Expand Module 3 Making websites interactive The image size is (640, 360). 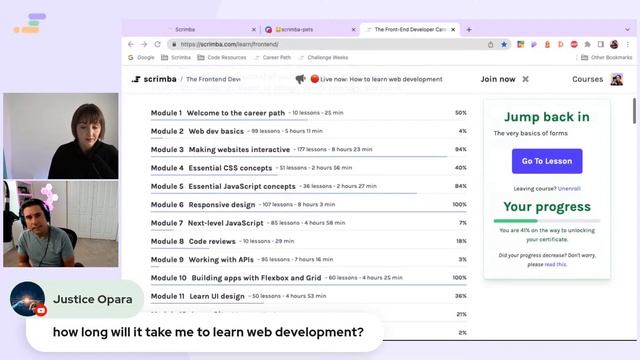tap(309, 149)
